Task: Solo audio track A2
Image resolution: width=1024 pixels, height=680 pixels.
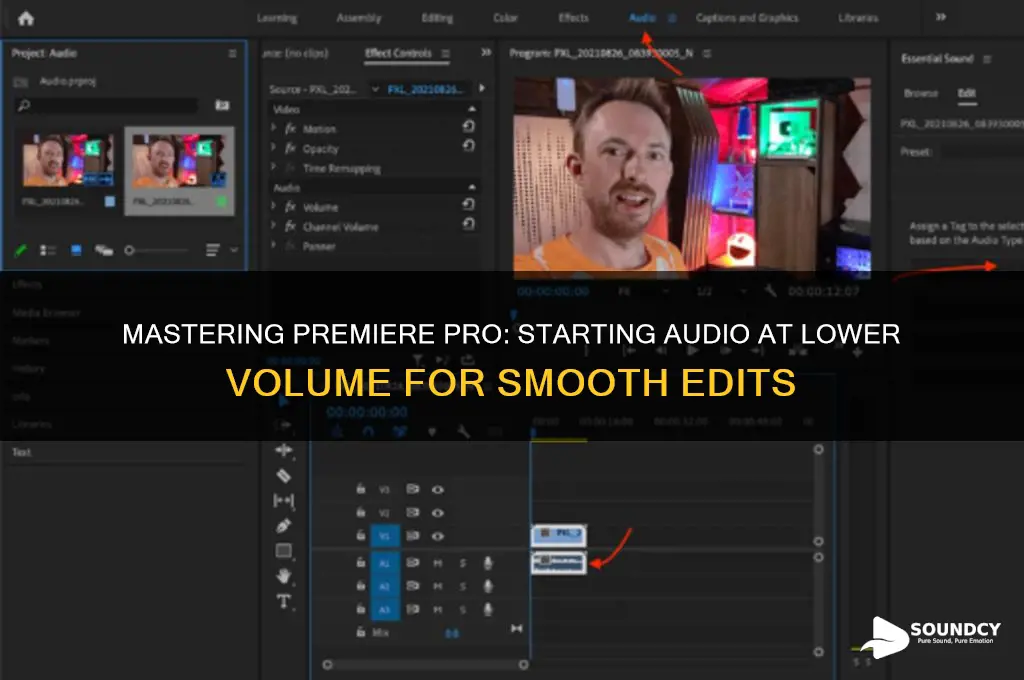Action: [x=462, y=587]
